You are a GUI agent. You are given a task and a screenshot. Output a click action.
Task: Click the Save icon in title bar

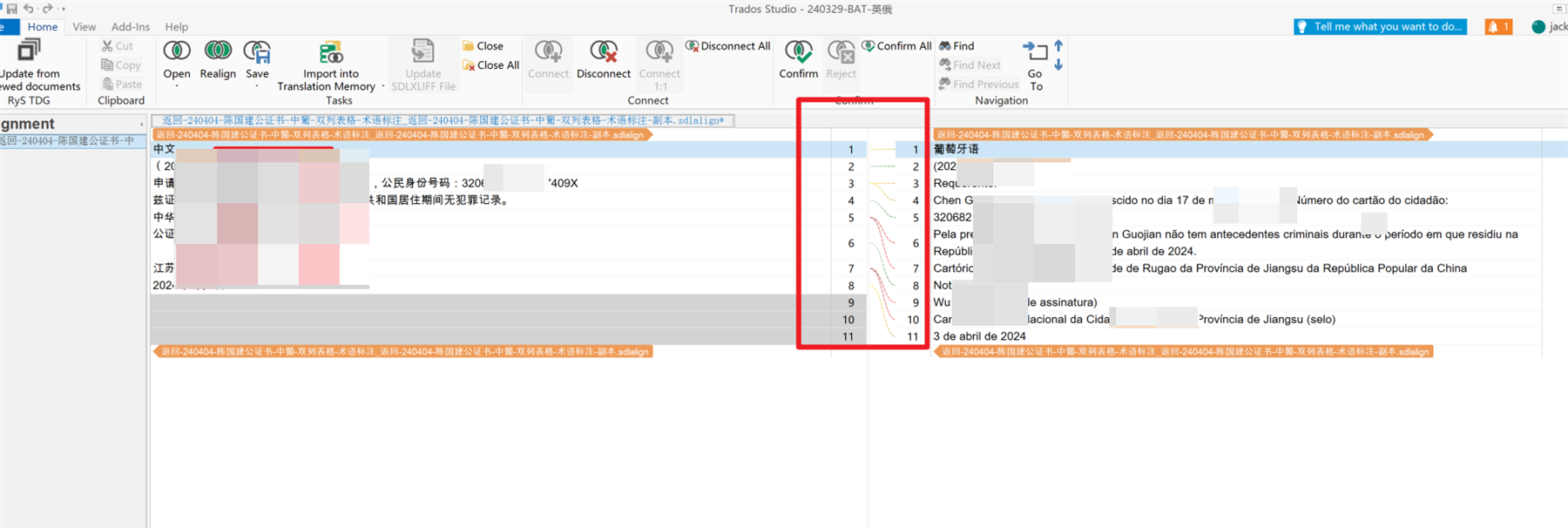pos(11,9)
